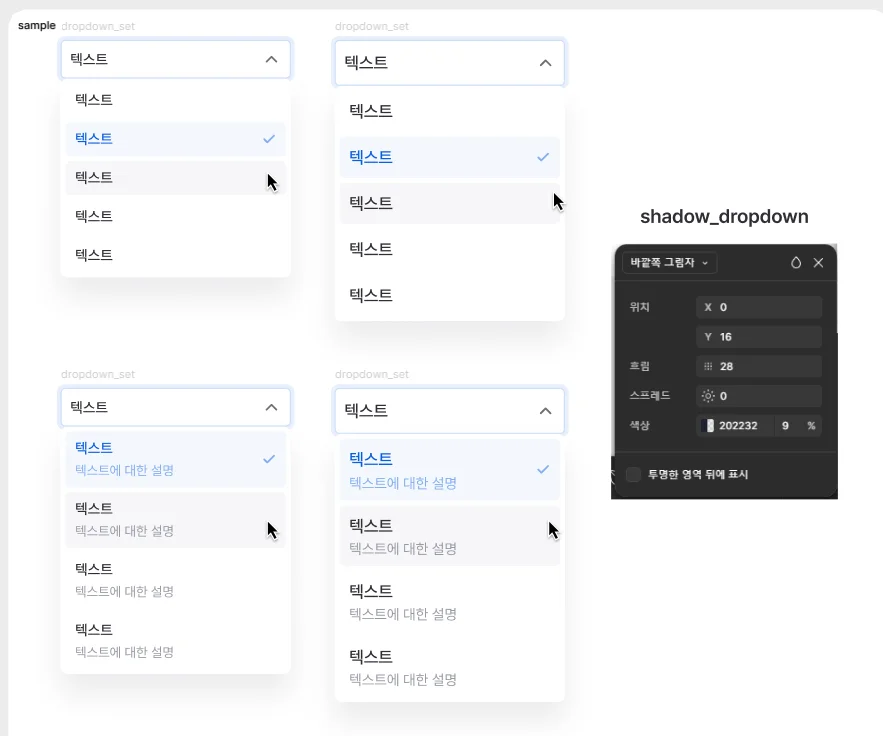The image size is (883, 736).
Task: Open the 바깥쪽 그림자 shadow type dropdown
Action: (669, 263)
